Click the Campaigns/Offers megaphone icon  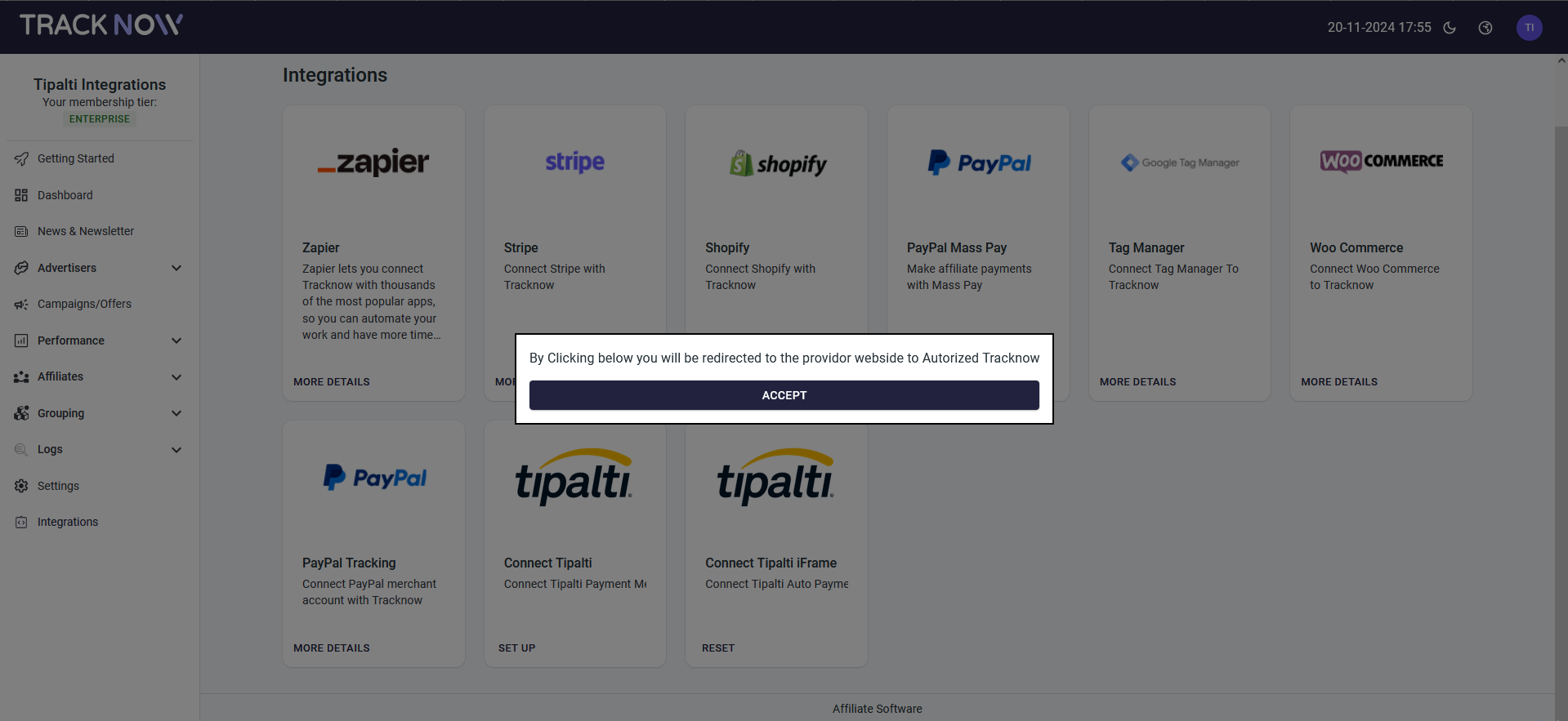tap(21, 305)
